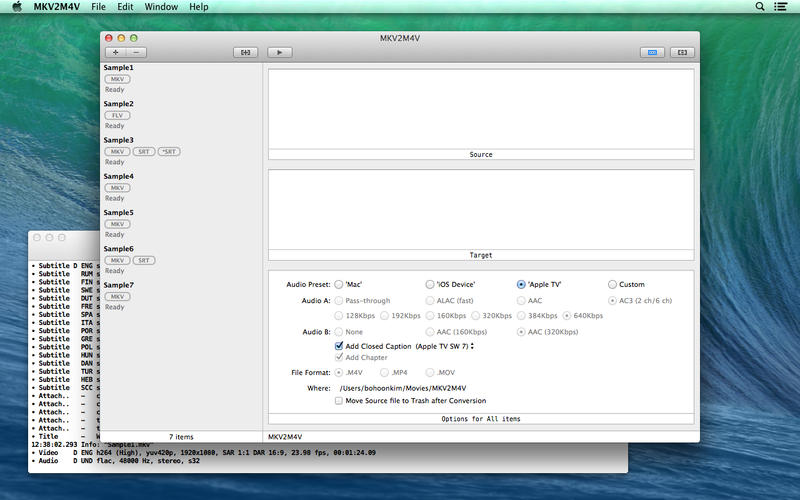Screen dimensions: 800x500
Task: Choose ALAC (fast) for Audio A
Action: tap(430, 301)
